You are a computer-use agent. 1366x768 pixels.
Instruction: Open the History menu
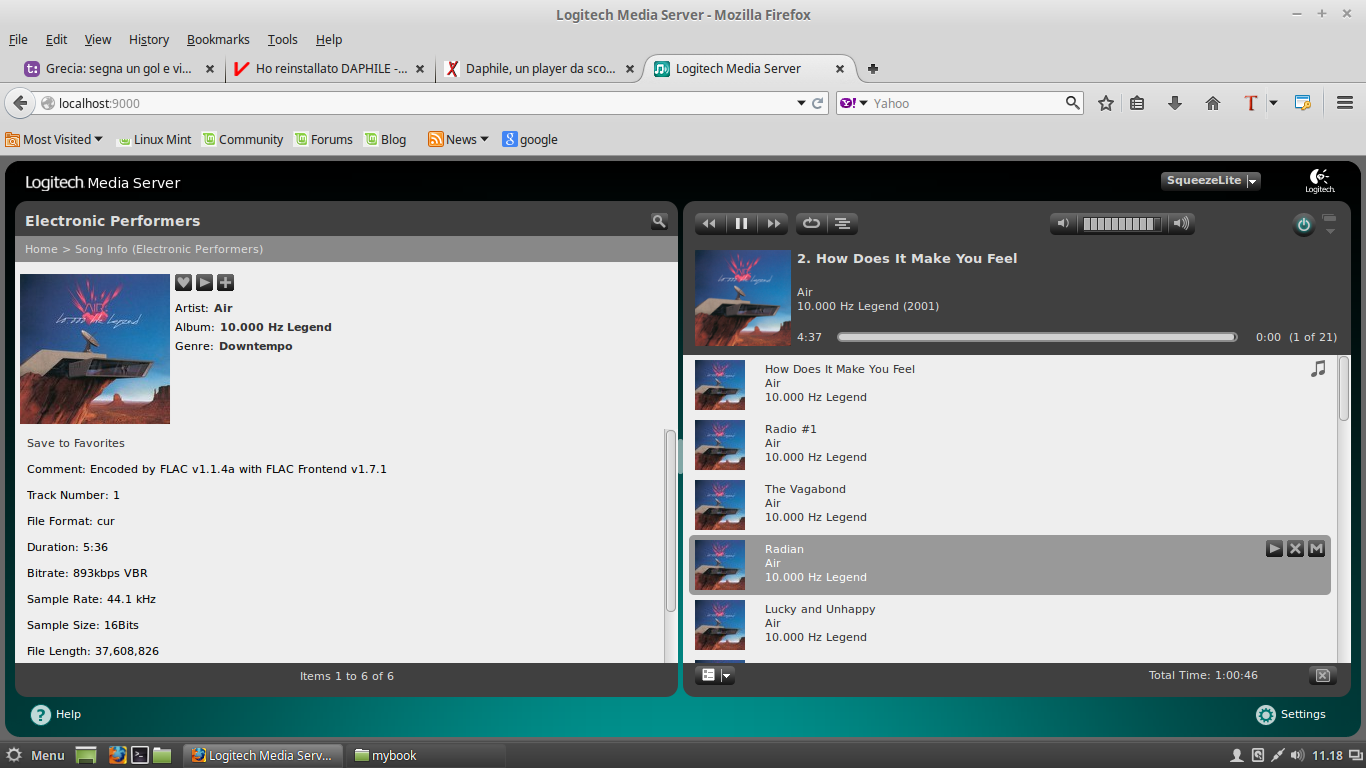[149, 40]
